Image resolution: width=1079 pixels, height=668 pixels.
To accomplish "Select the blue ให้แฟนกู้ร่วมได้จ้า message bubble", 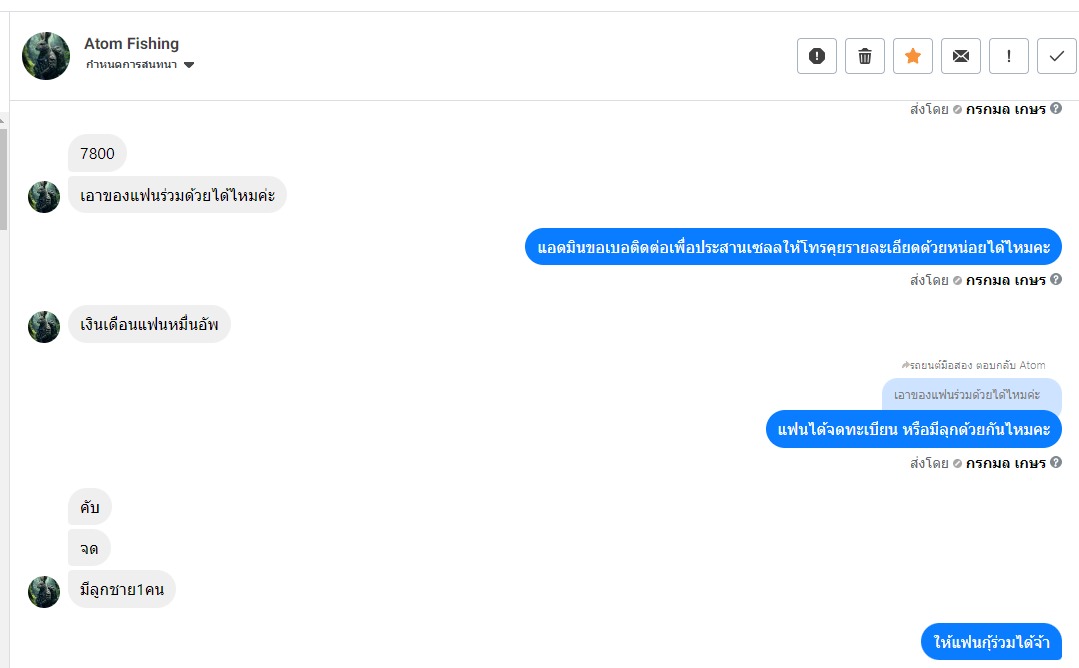I will tap(991, 643).
